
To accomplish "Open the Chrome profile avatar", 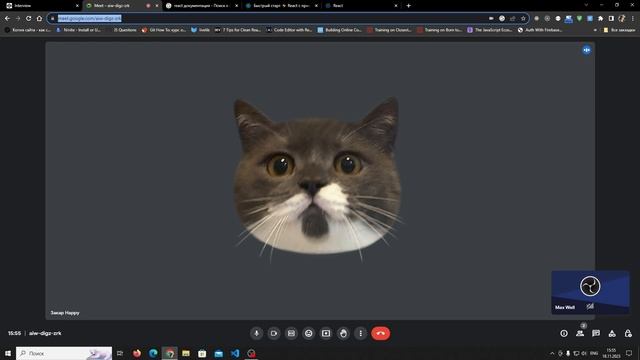I will pyautogui.click(x=622, y=18).
